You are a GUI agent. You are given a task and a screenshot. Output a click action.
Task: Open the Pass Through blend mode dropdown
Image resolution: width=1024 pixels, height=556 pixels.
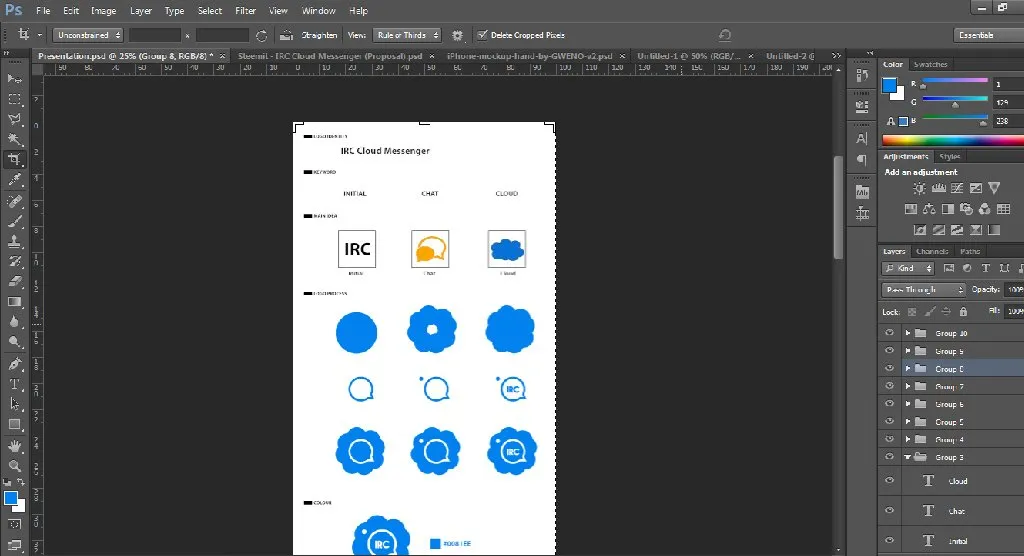coord(923,289)
